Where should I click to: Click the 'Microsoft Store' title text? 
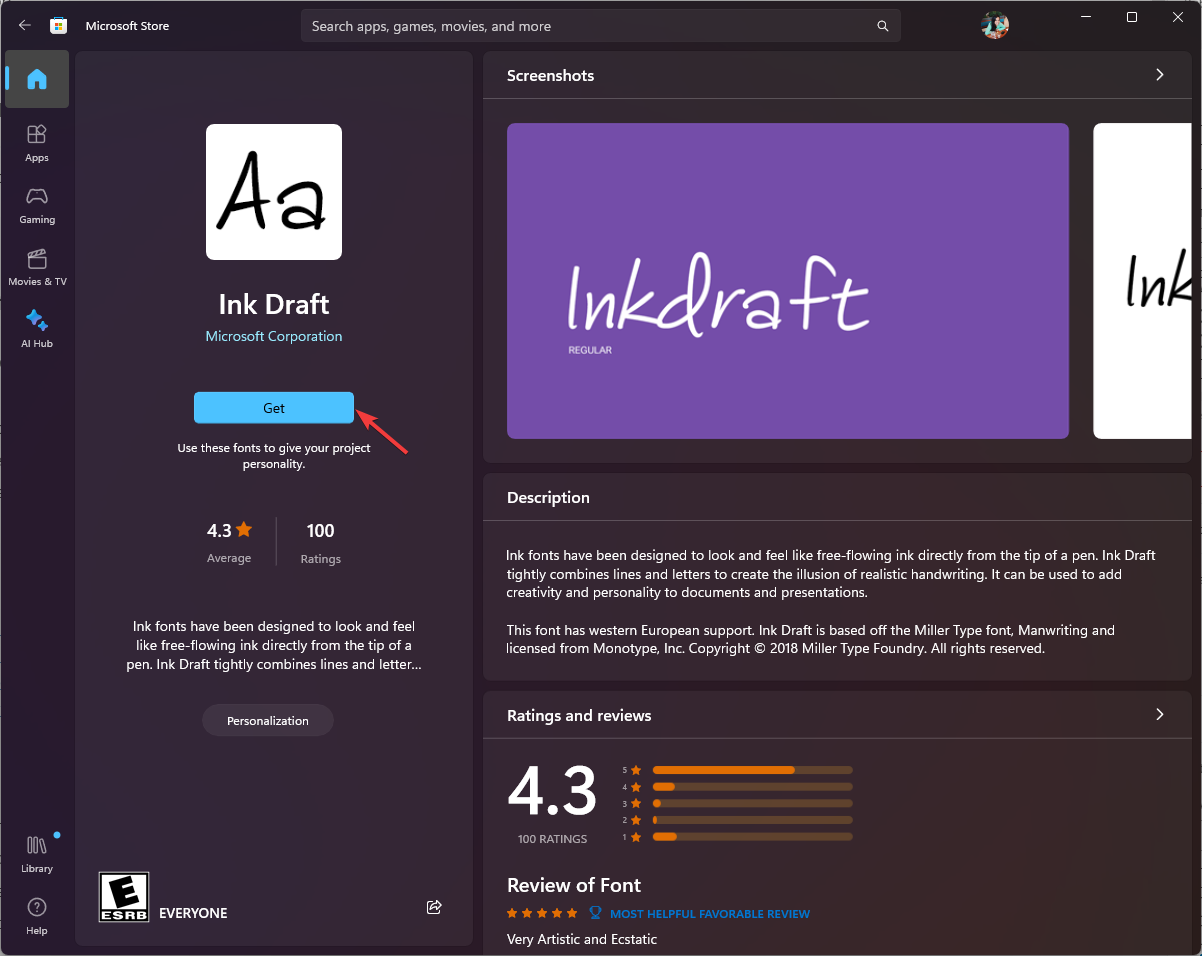(127, 26)
